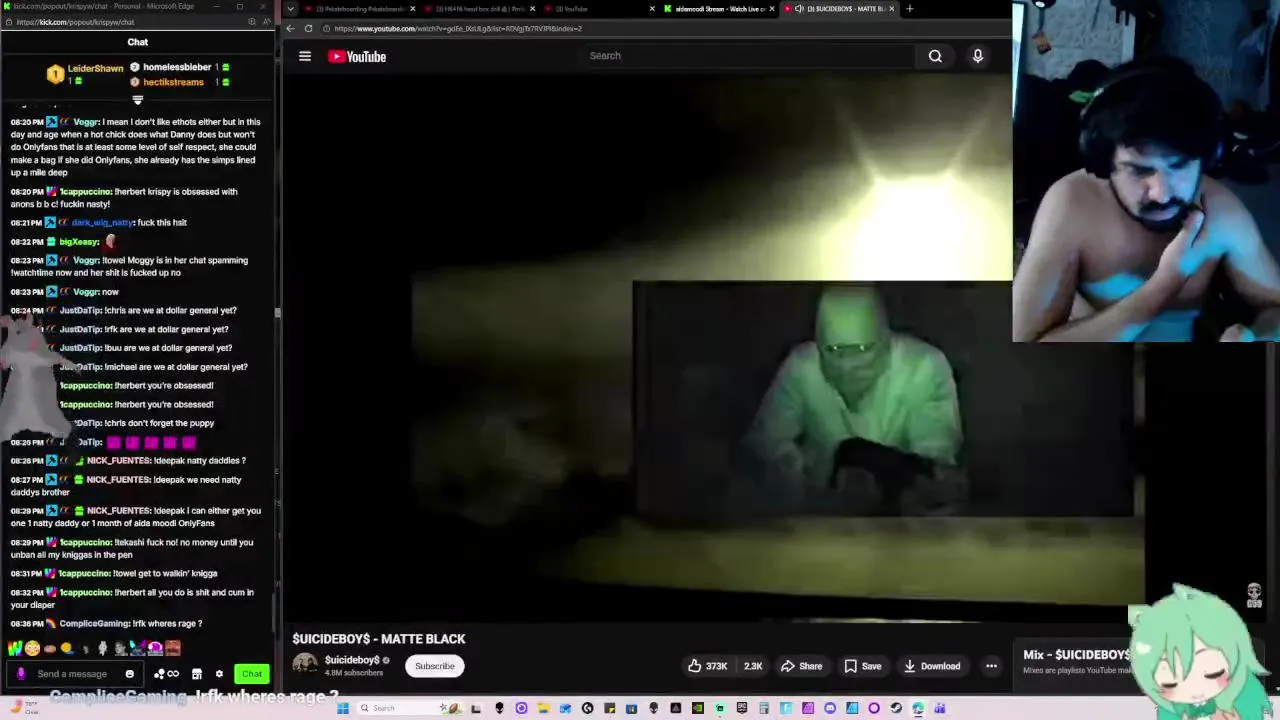Open a new browser tab
The height and width of the screenshot is (720, 1280).
click(909, 9)
